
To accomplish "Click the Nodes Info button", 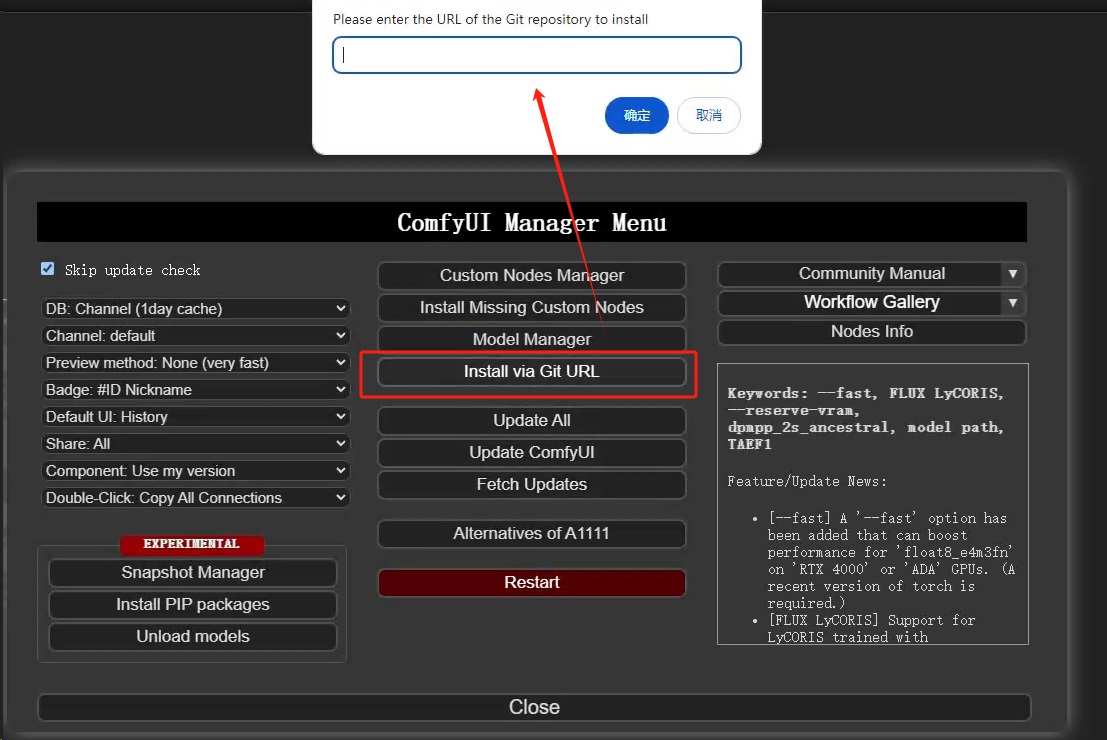I will pyautogui.click(x=872, y=332).
